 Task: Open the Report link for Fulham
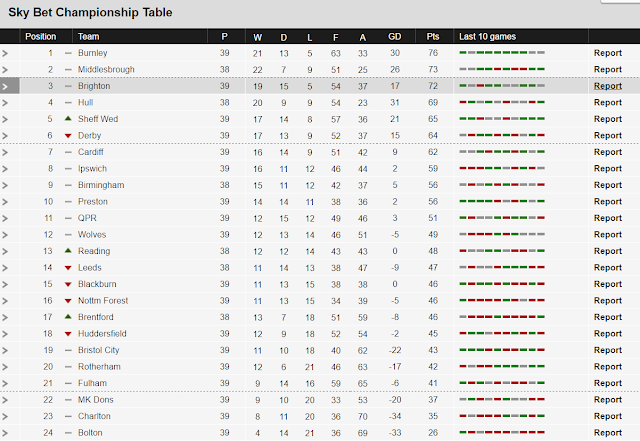607,383
